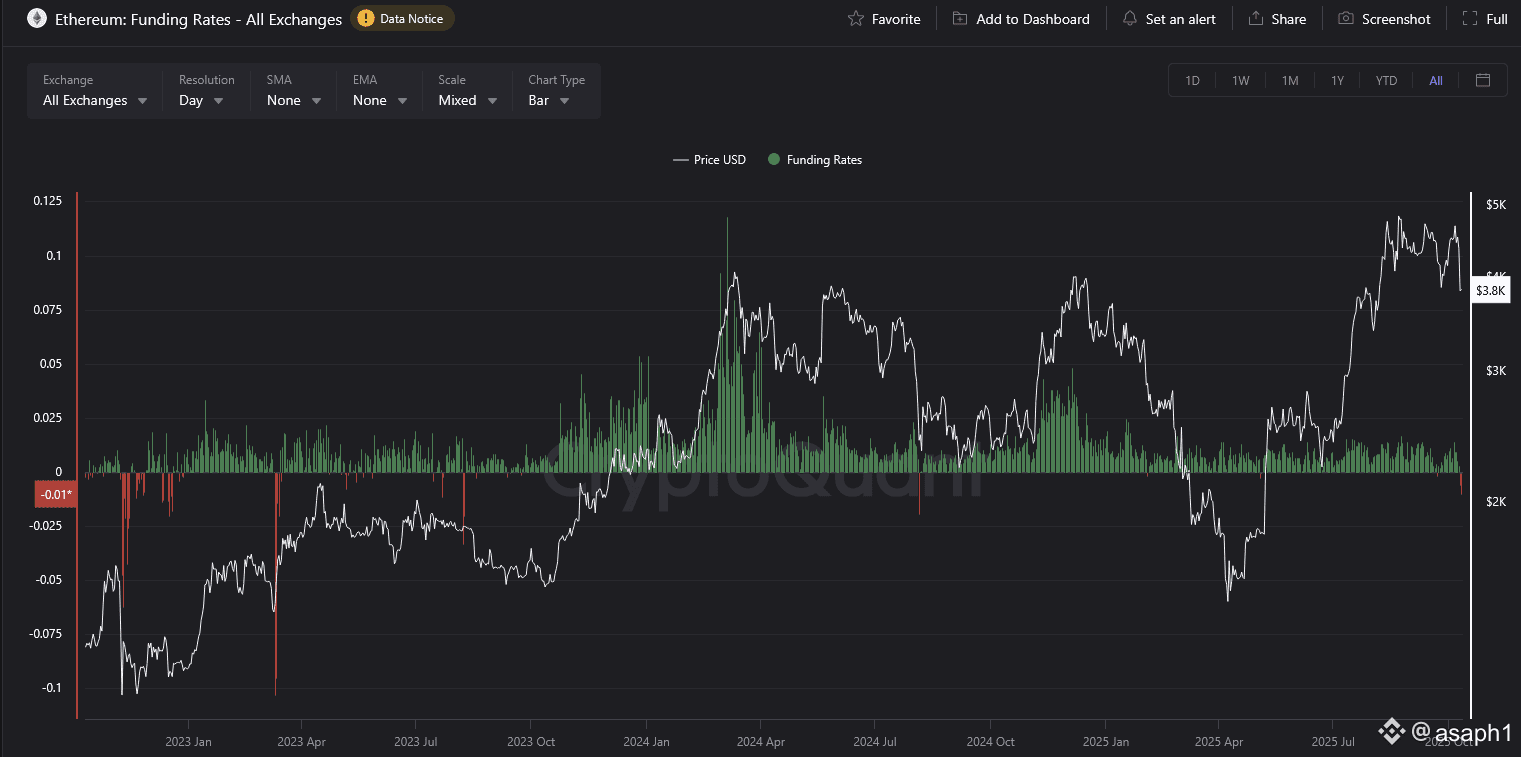The image size is (1521, 757).
Task: Expand the Resolution Day dropdown
Action: click(x=201, y=100)
